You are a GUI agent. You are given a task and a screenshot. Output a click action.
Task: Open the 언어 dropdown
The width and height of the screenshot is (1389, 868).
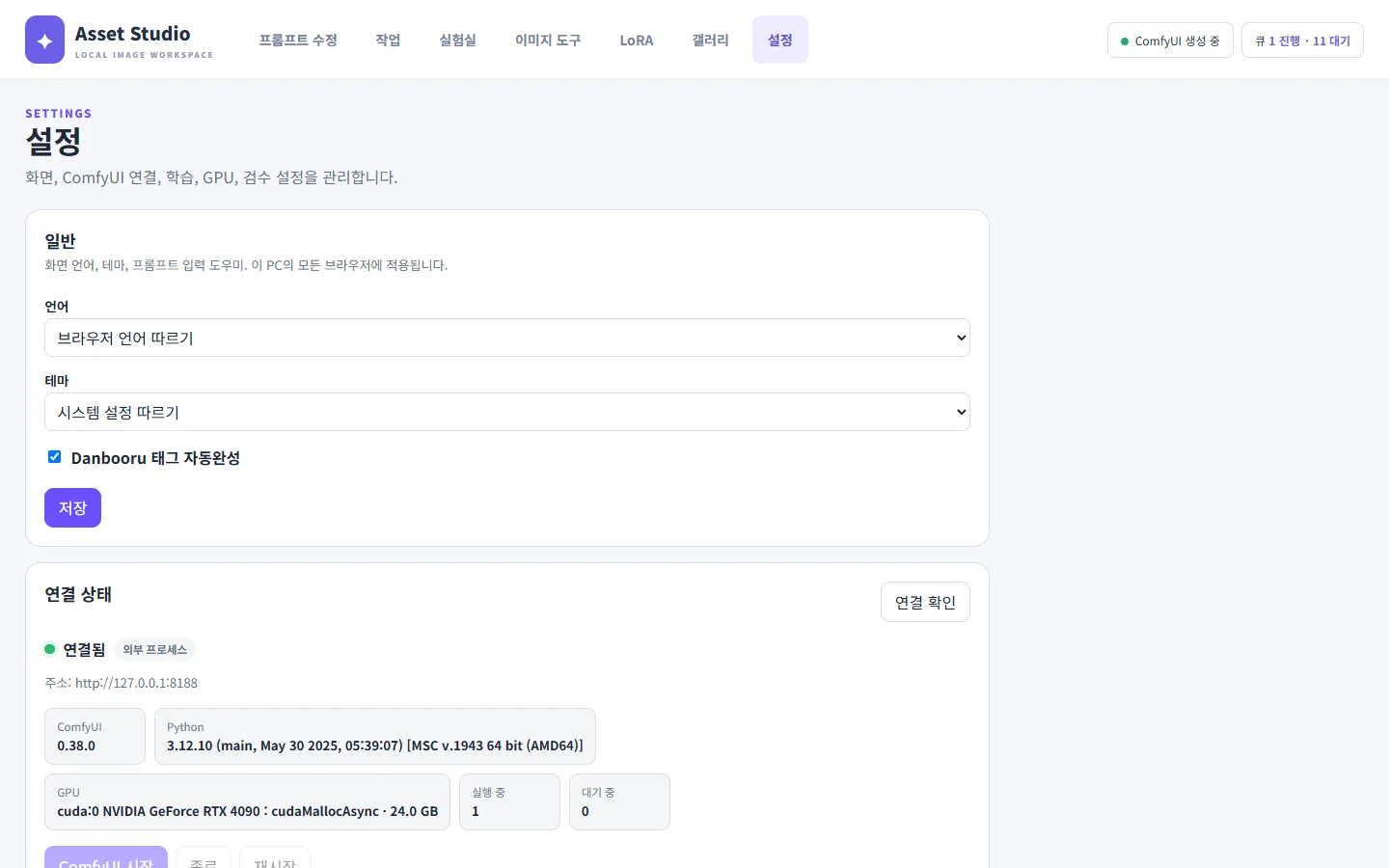pos(507,338)
